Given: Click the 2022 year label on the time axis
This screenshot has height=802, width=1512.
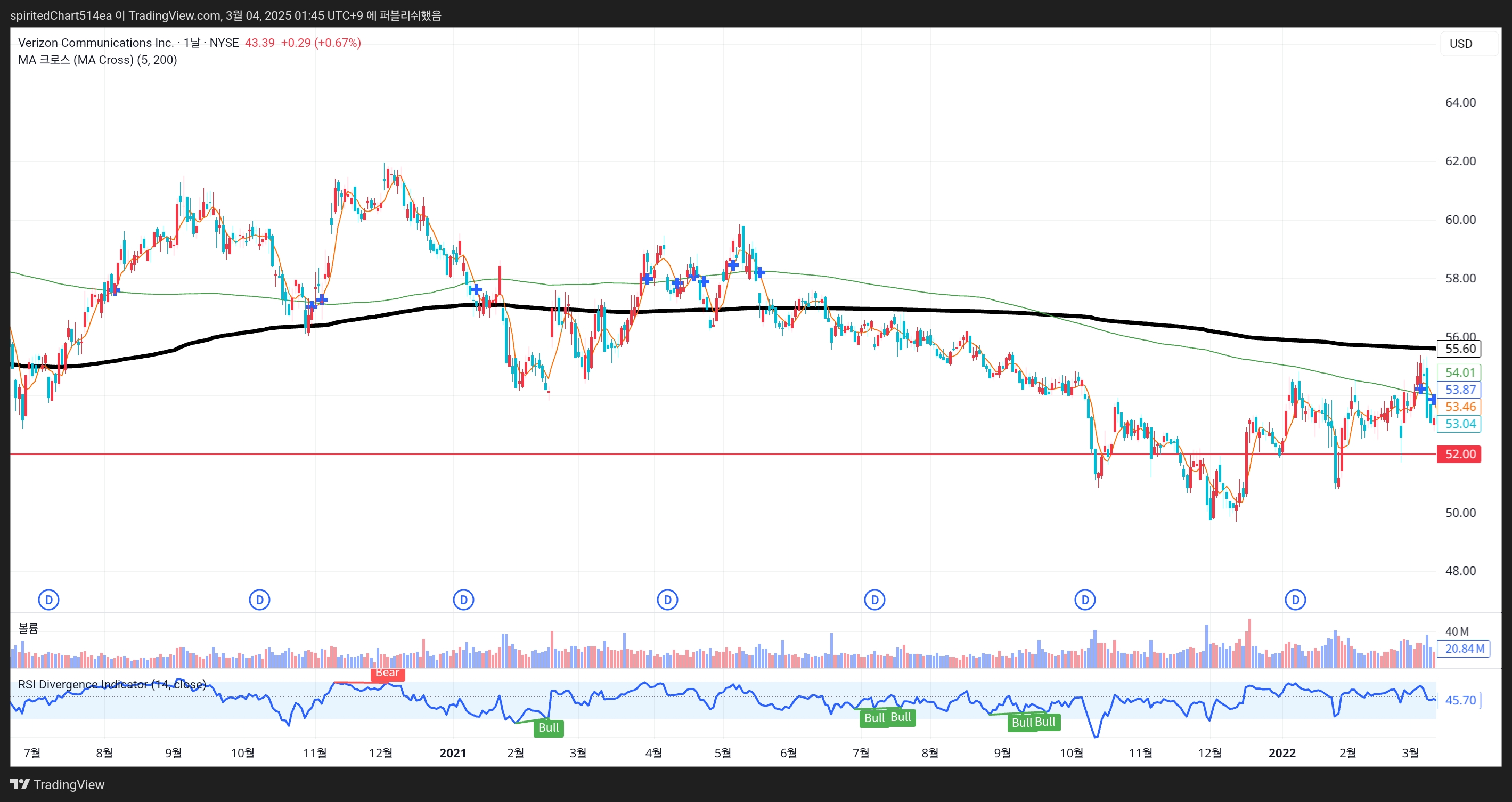Looking at the screenshot, I should pos(1282,754).
